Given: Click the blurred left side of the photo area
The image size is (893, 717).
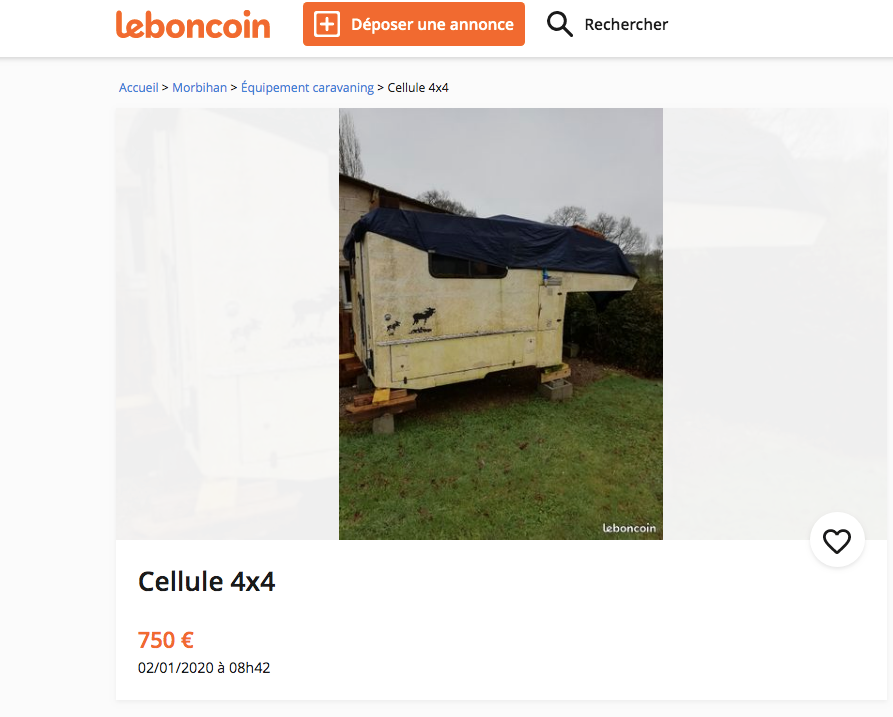Looking at the screenshot, I should pyautogui.click(x=227, y=323).
